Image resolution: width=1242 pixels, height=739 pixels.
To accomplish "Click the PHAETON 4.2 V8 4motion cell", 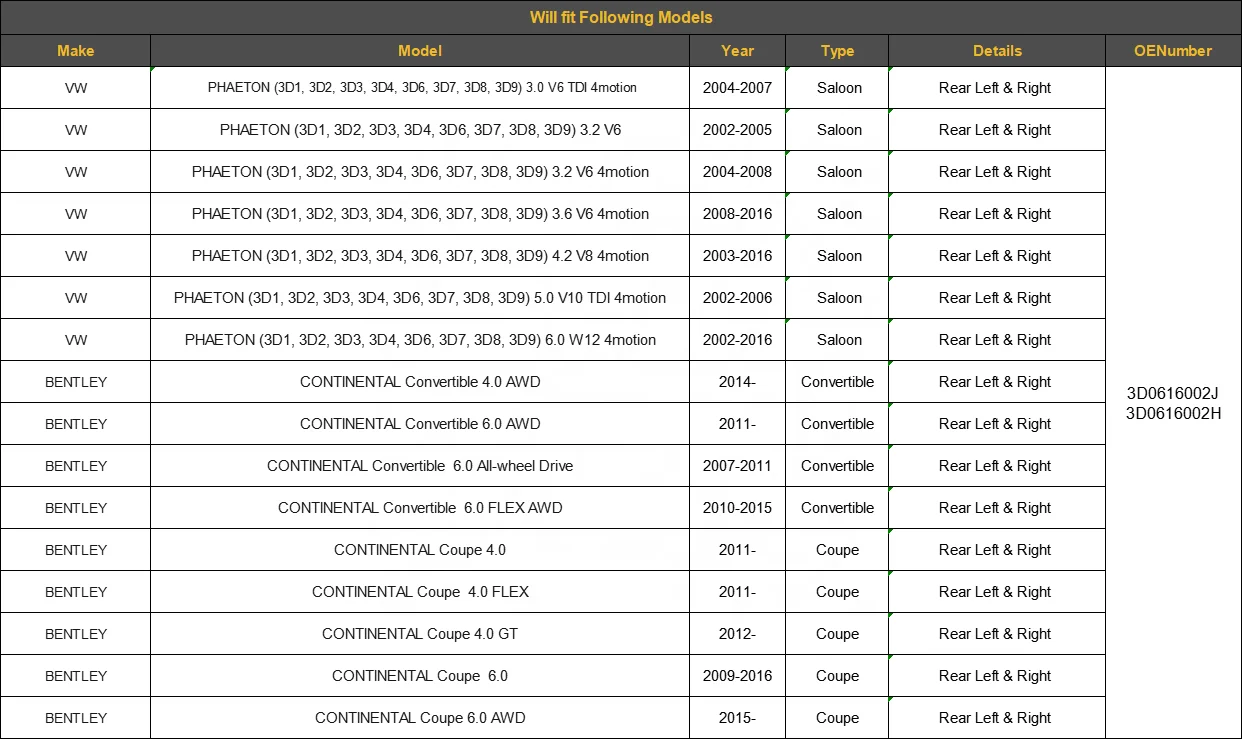I will coord(420,256).
